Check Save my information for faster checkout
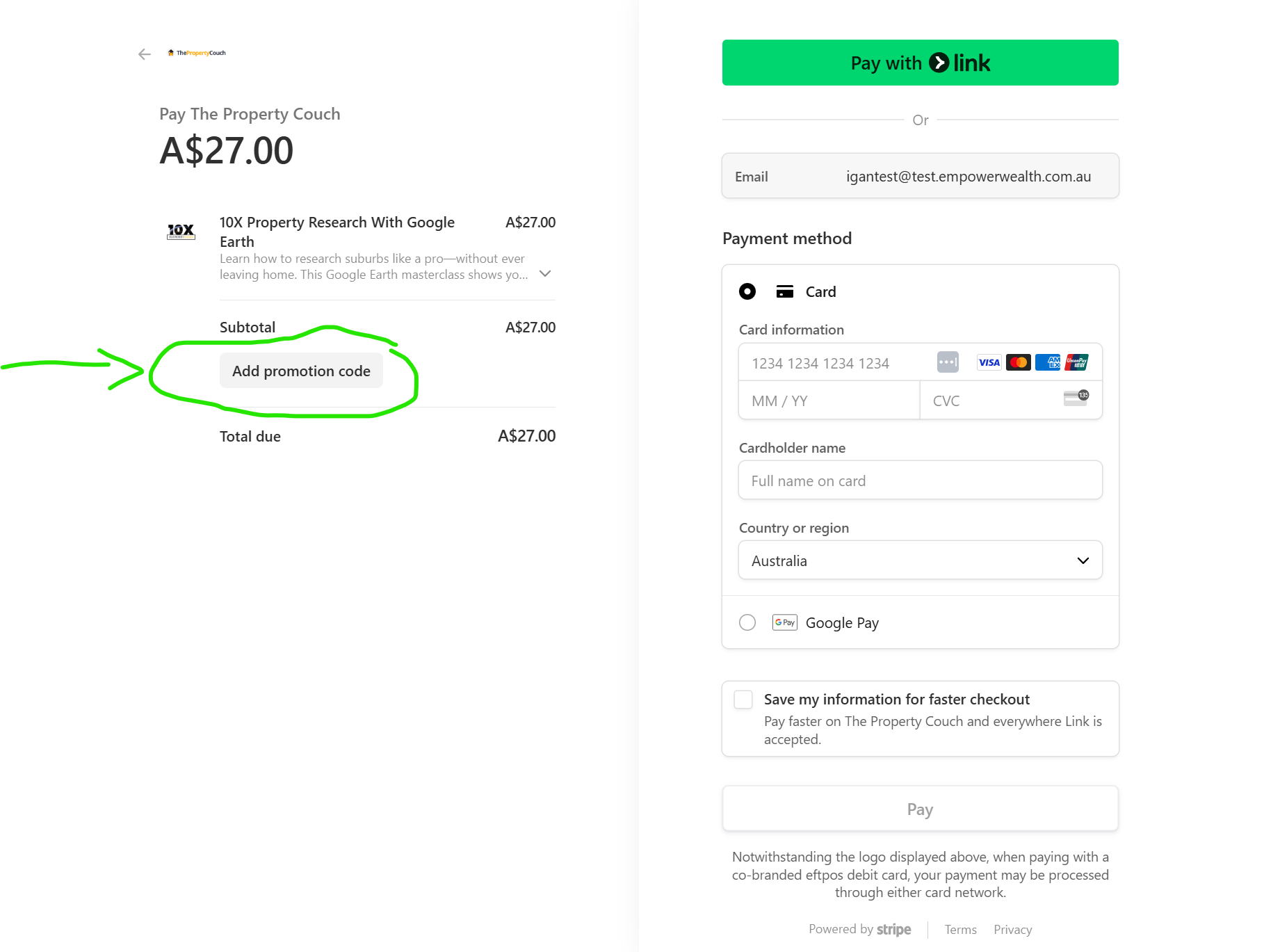Screen dimensions: 1264x952 743,700
